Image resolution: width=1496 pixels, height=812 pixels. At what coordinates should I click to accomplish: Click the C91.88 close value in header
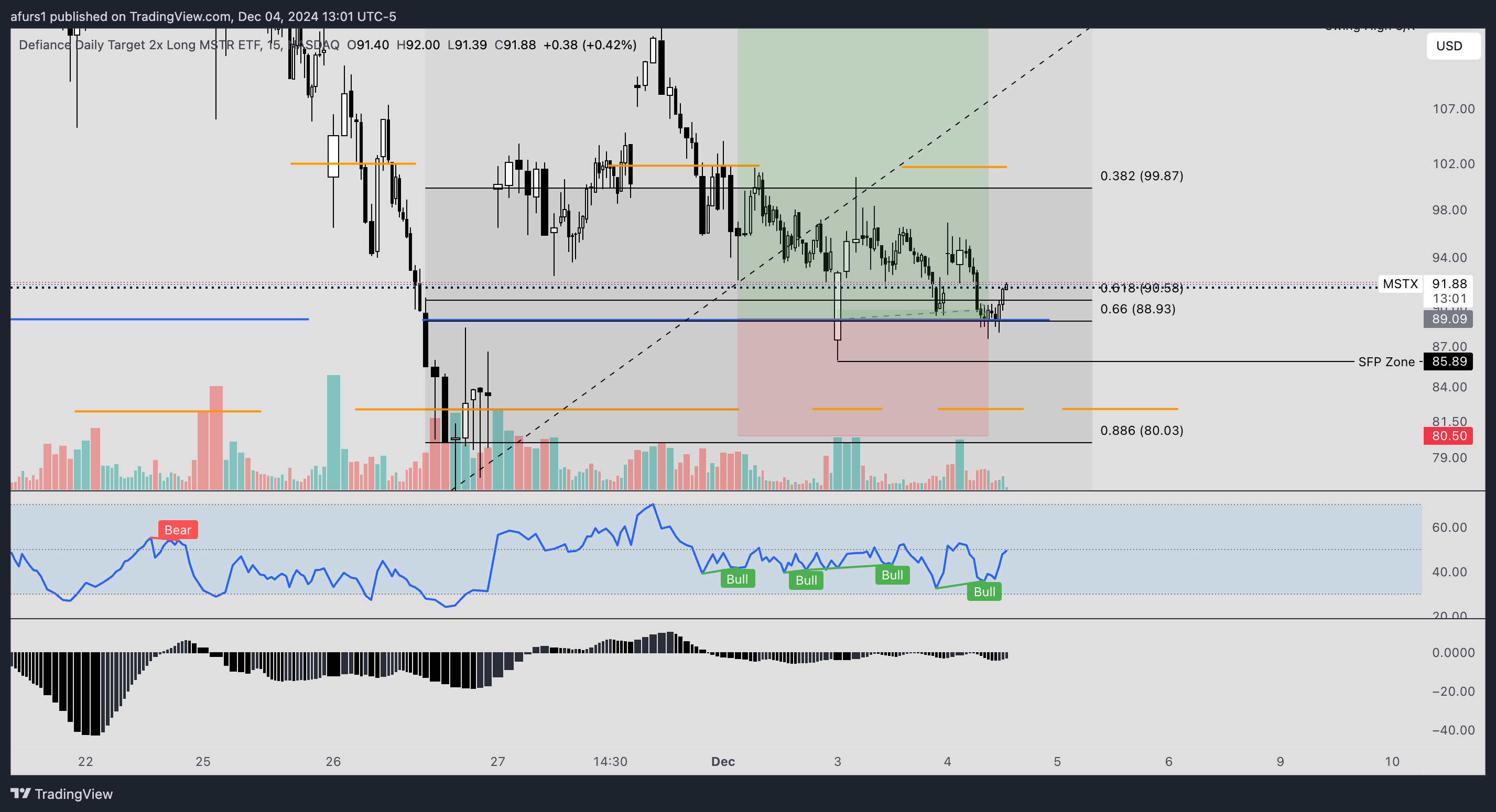(x=515, y=45)
